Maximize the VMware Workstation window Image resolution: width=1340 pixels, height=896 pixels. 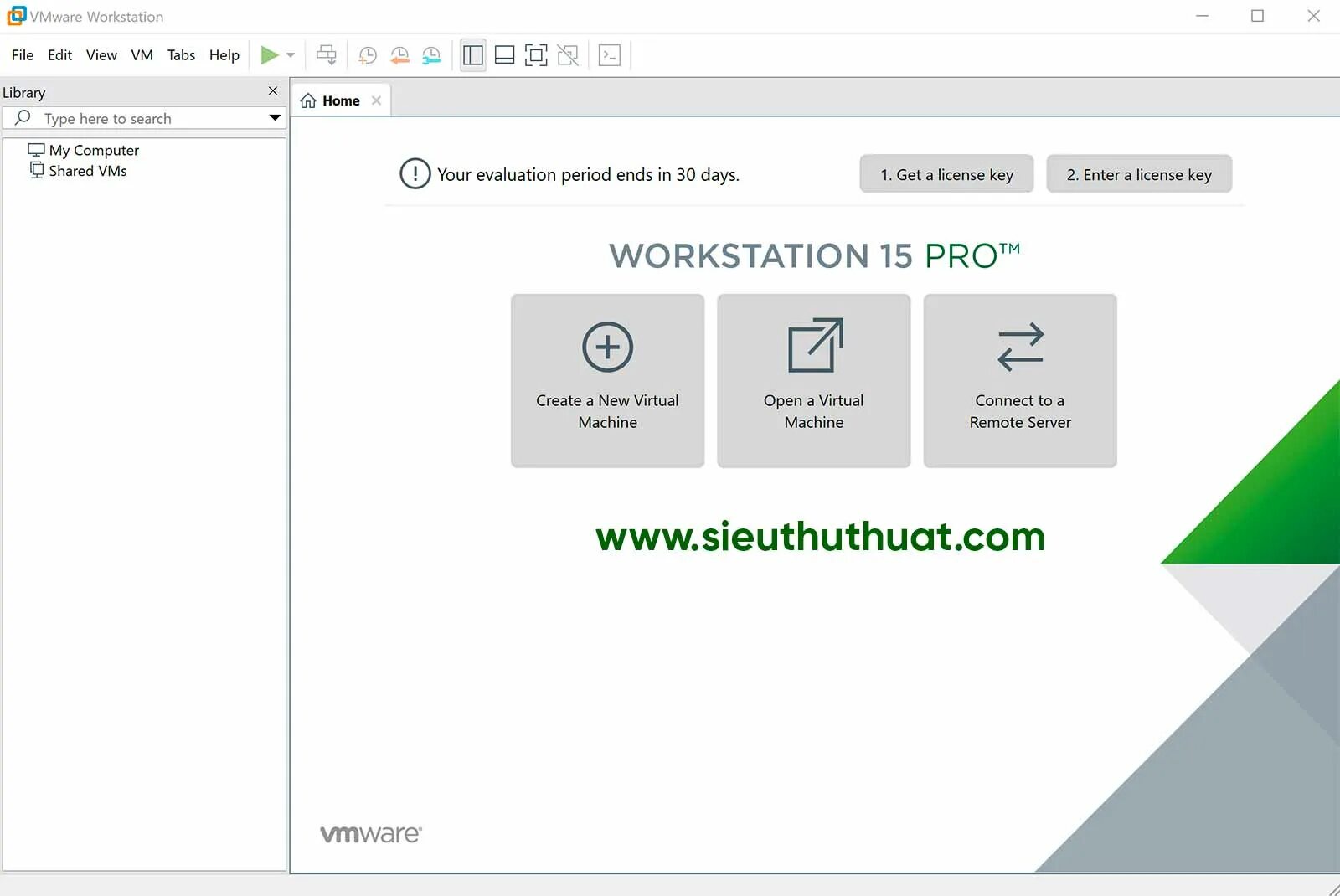tap(1257, 16)
